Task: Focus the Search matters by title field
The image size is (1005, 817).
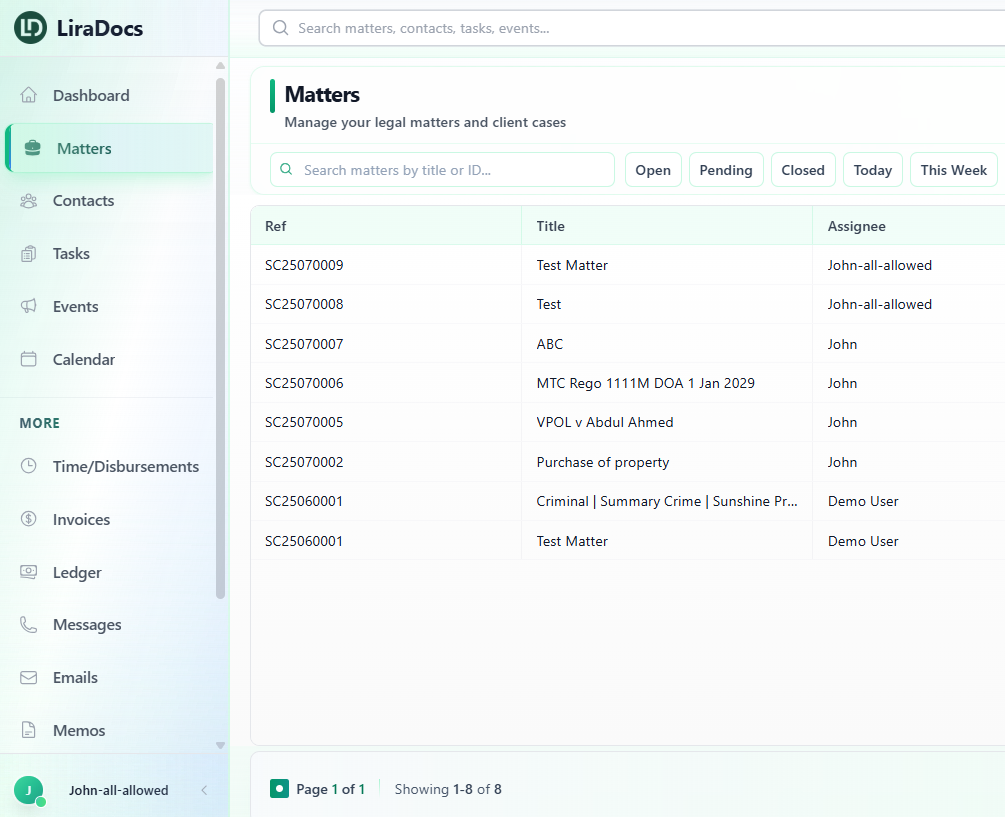Action: point(455,170)
